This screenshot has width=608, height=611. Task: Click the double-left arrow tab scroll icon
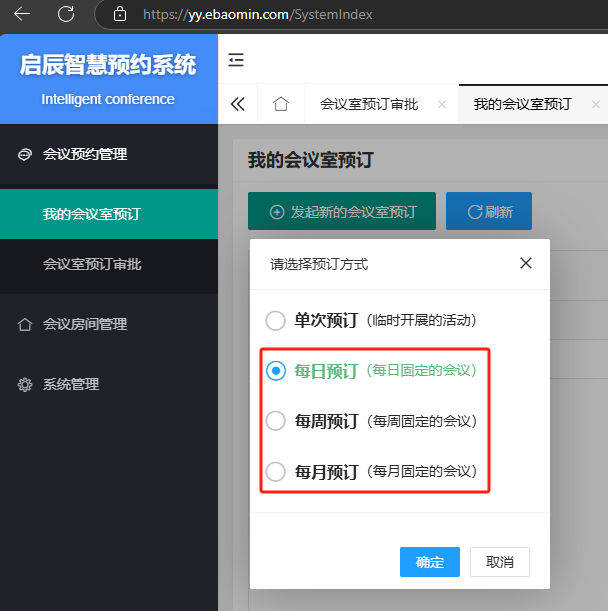(x=238, y=104)
